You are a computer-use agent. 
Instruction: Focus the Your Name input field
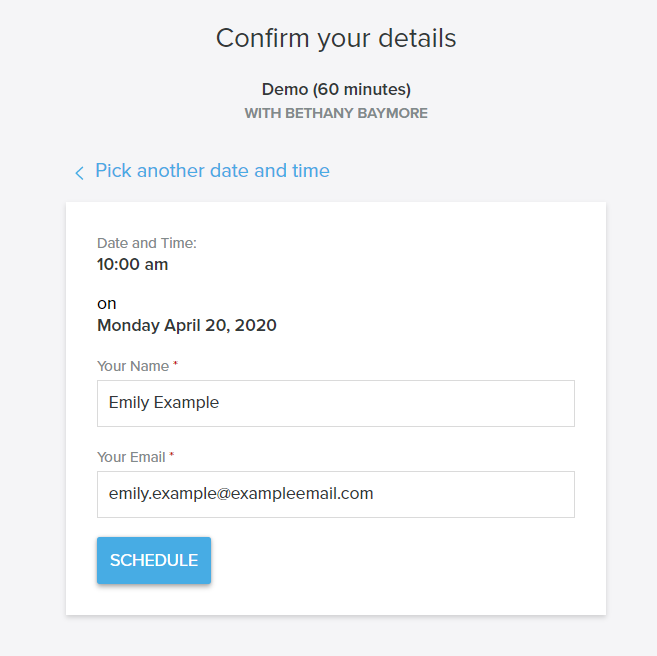[336, 403]
